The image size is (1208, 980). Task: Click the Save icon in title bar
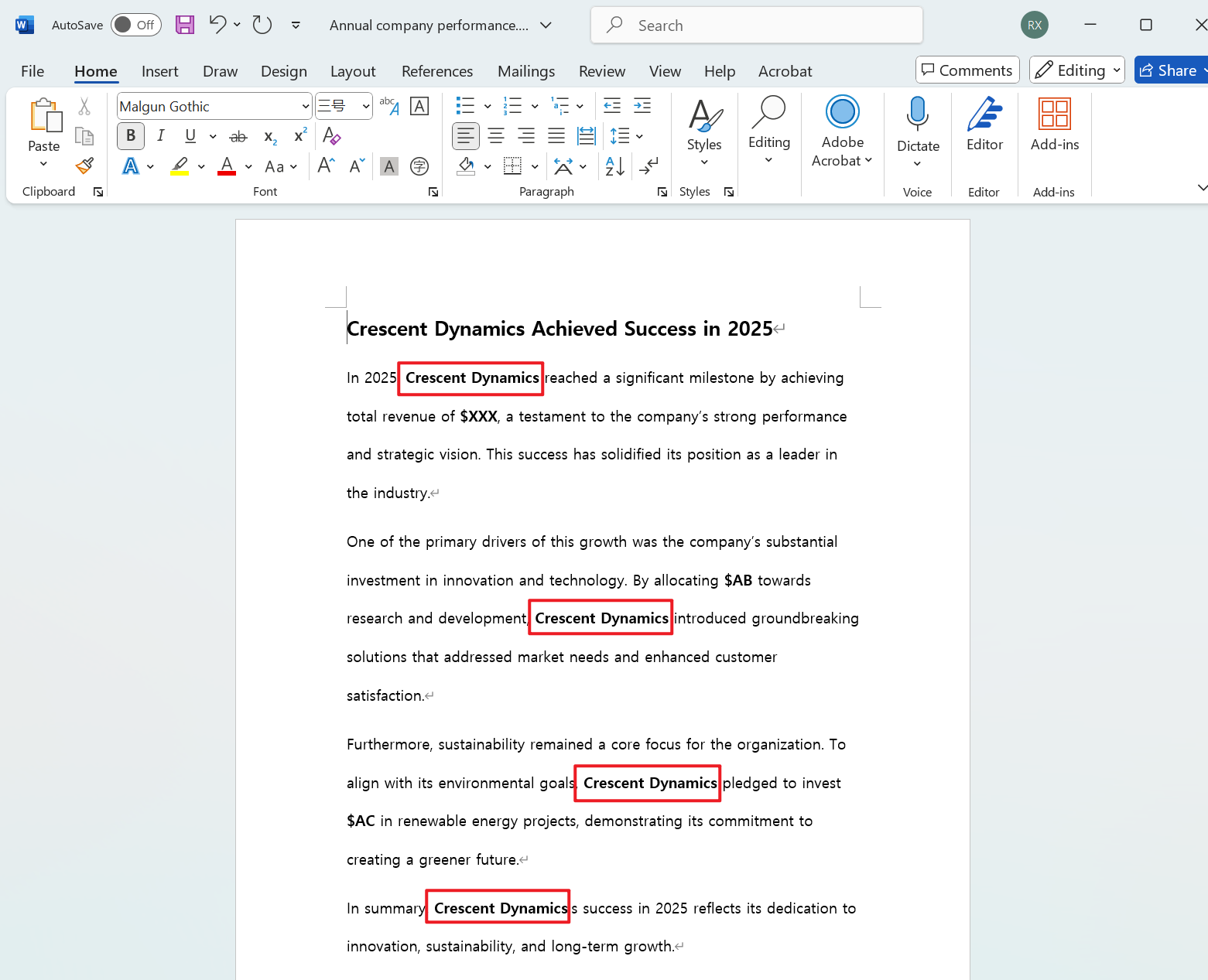(185, 25)
